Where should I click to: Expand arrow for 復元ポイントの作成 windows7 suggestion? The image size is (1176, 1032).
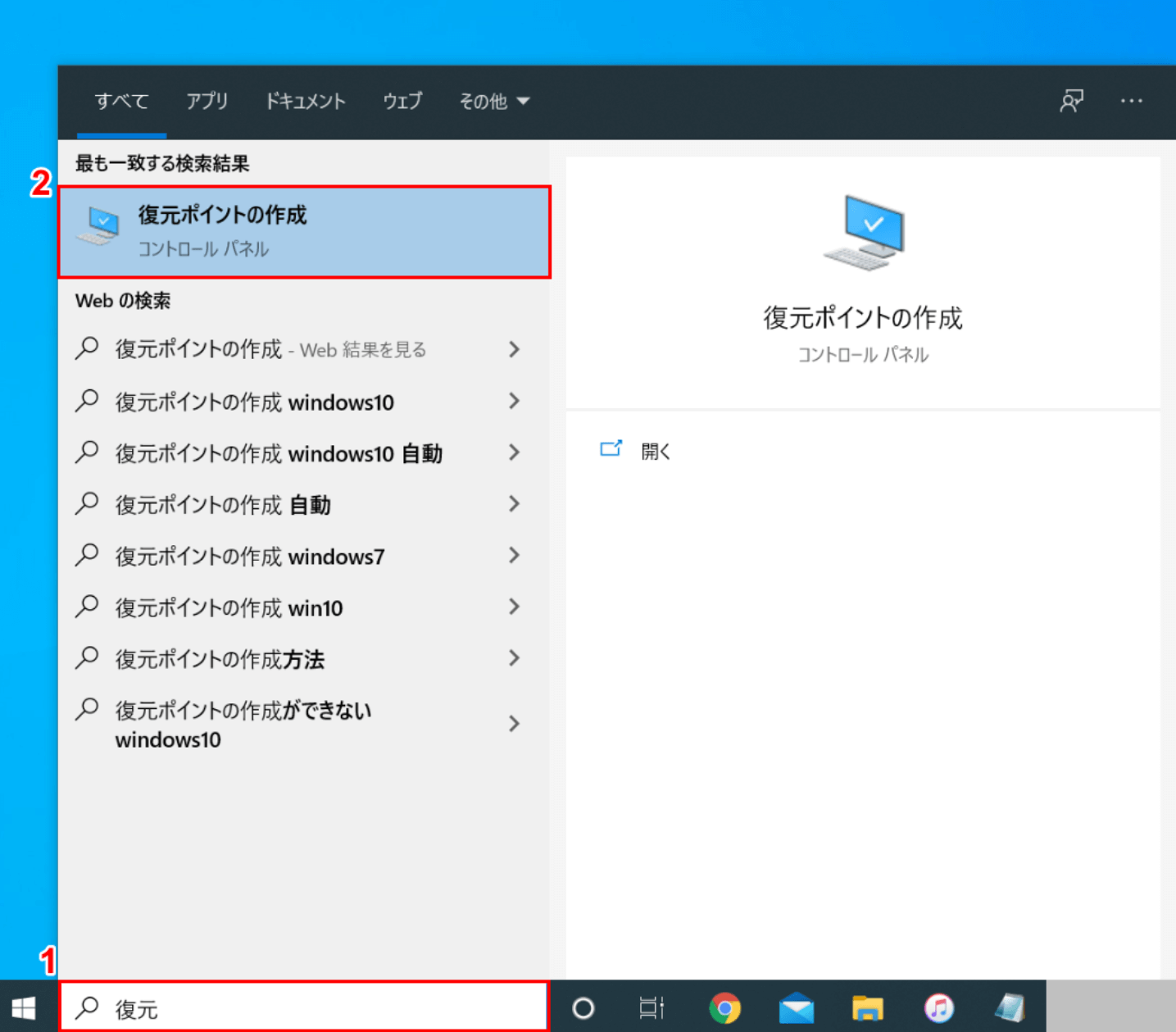(514, 556)
